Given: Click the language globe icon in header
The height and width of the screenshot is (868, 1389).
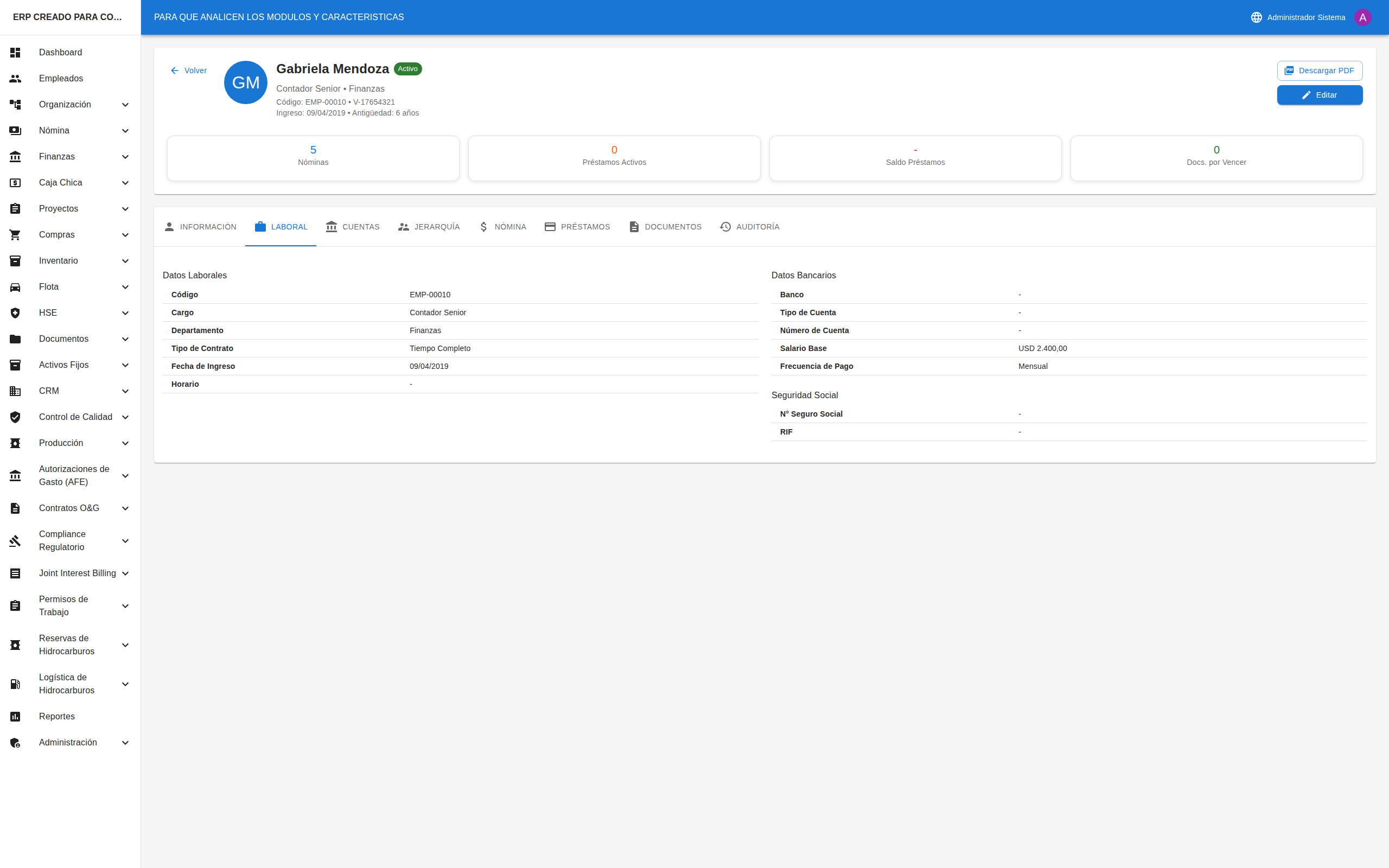Looking at the screenshot, I should point(1256,17).
